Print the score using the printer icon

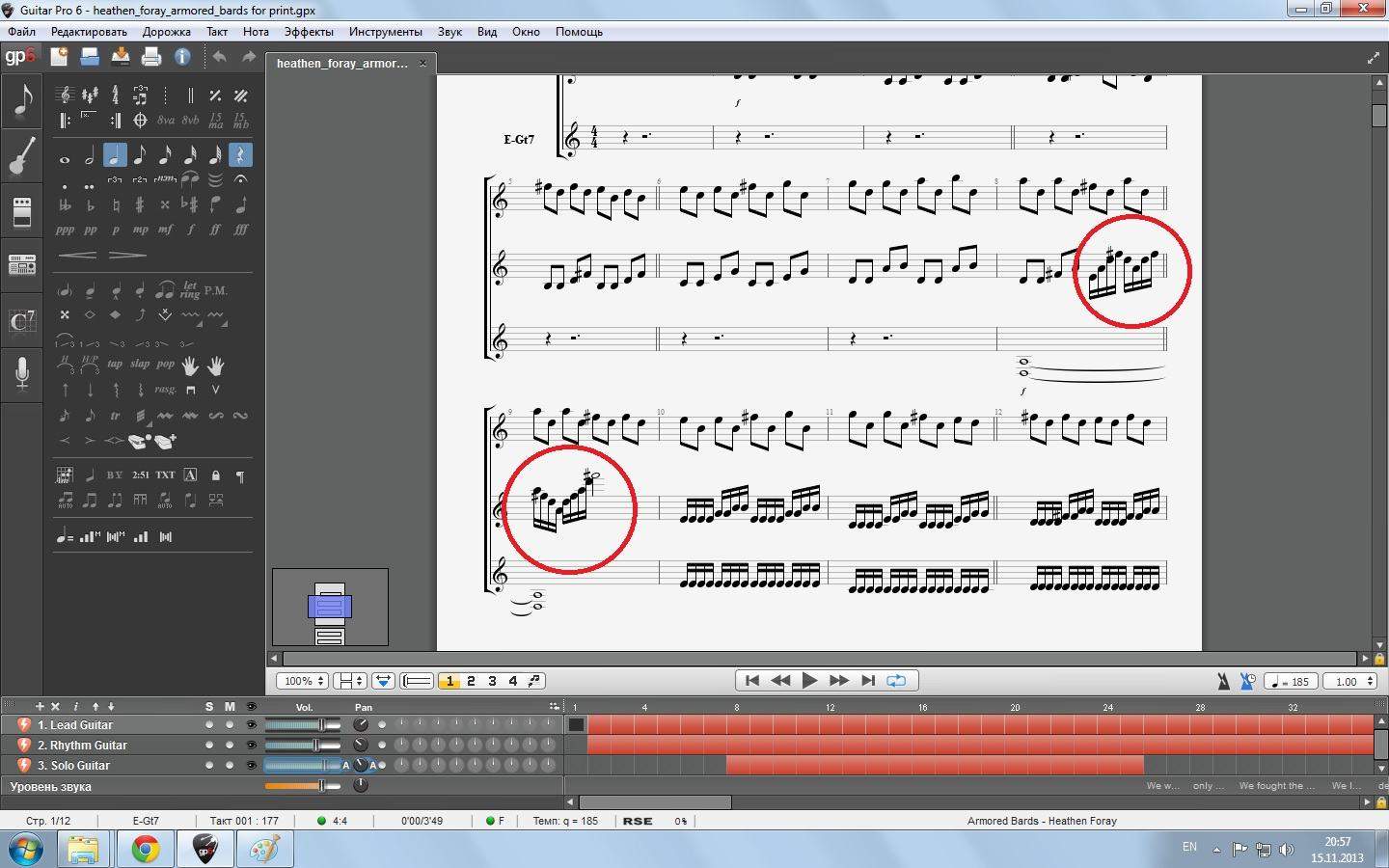pyautogui.click(x=151, y=57)
